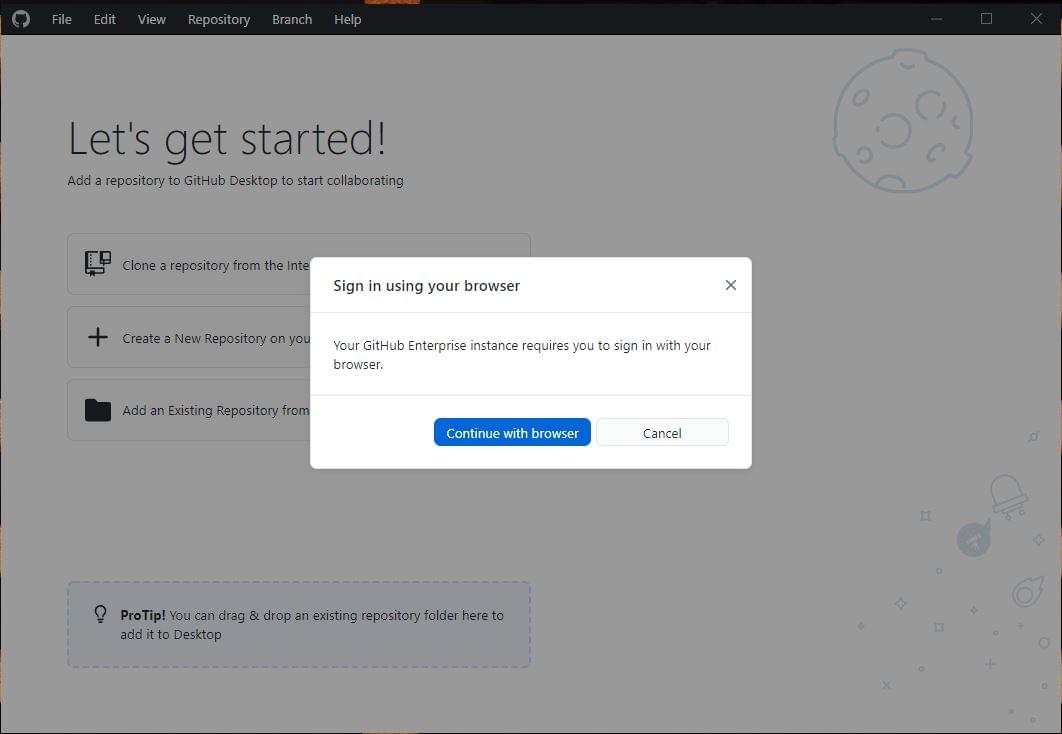This screenshot has width=1062, height=734.
Task: Close the GitHub Desktop window
Action: [1036, 19]
